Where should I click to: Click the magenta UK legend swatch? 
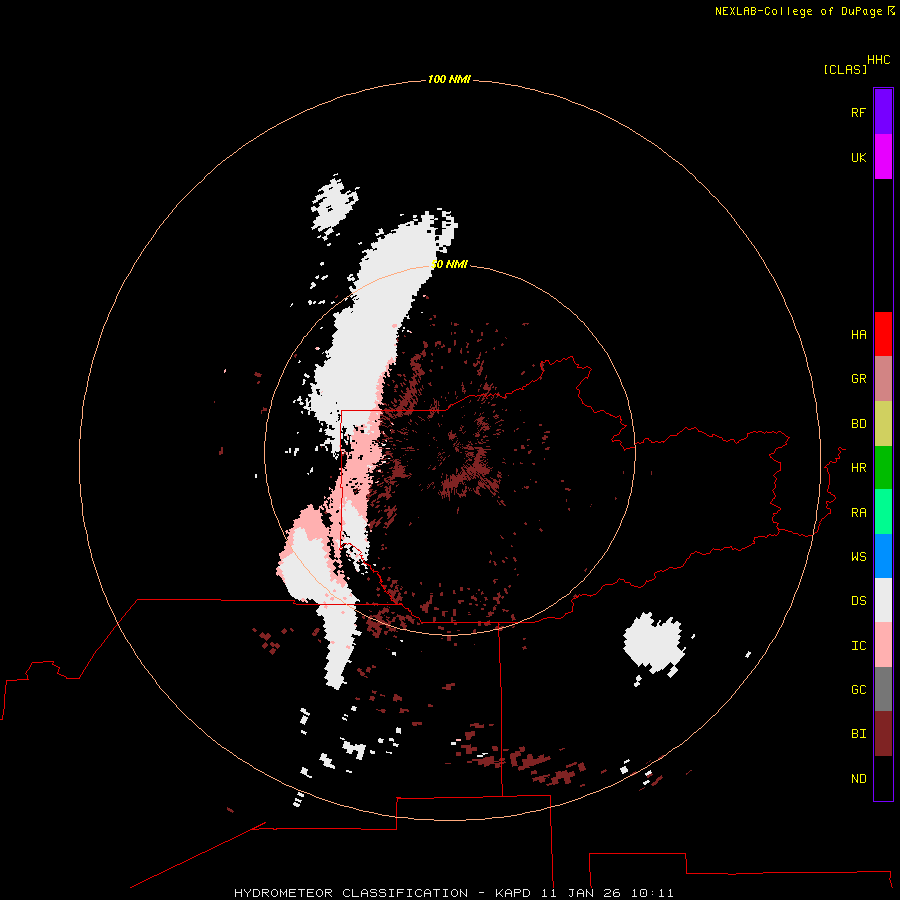[x=883, y=157]
